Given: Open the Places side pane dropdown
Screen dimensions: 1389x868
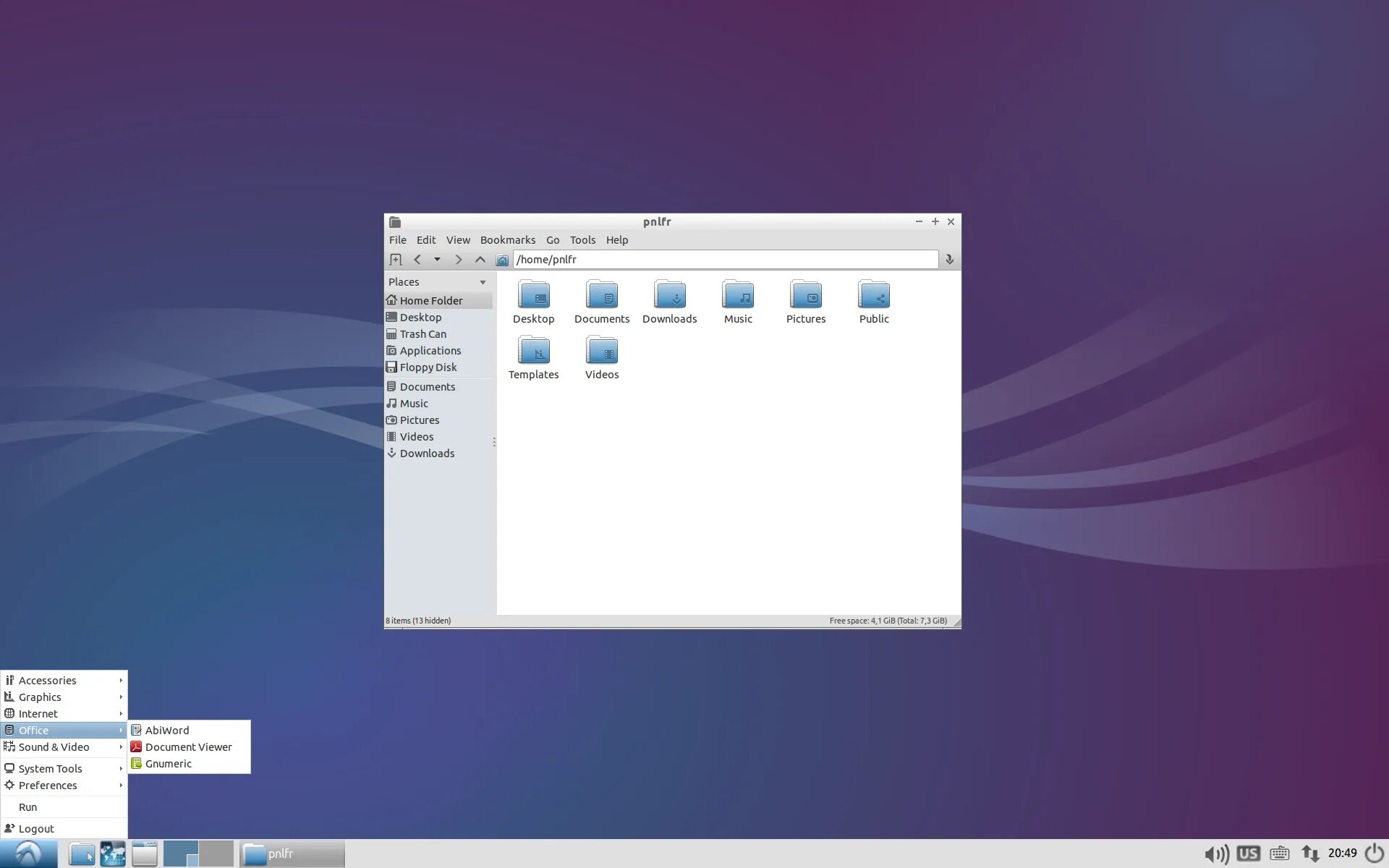Looking at the screenshot, I should pyautogui.click(x=483, y=282).
